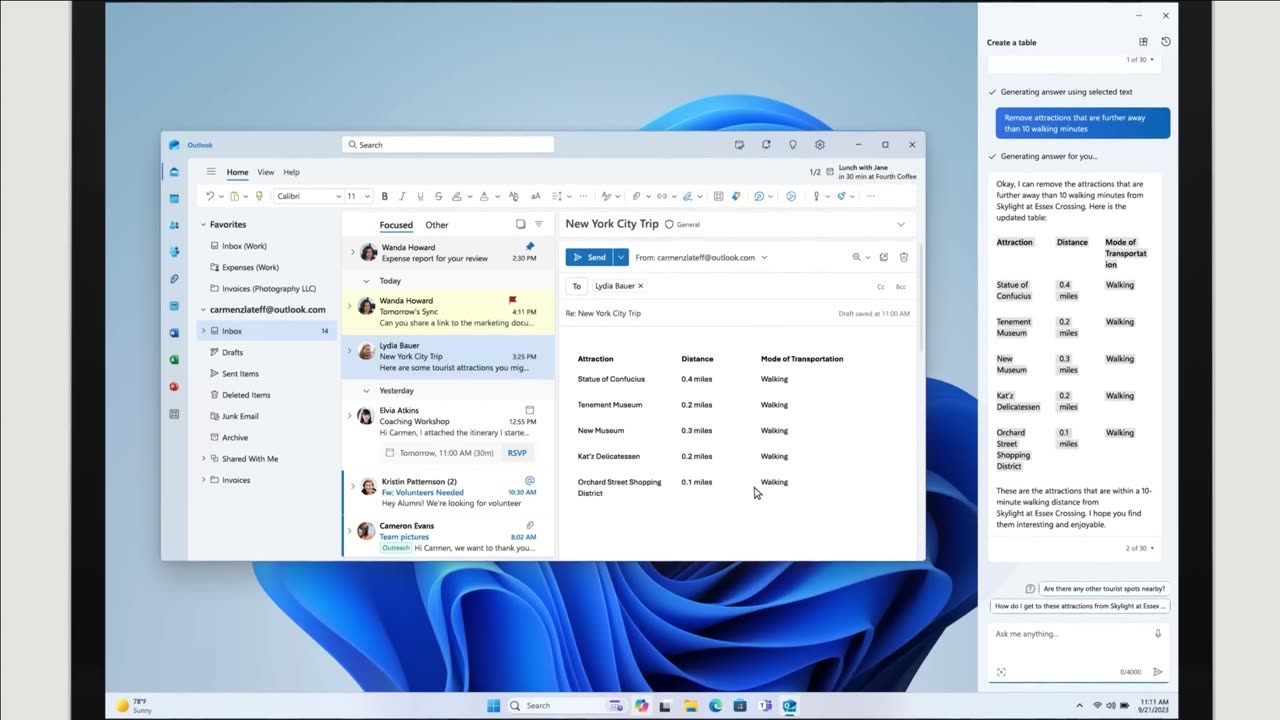Open the PowerPoint app in left rail
The width and height of the screenshot is (1280, 720).
coord(174,387)
